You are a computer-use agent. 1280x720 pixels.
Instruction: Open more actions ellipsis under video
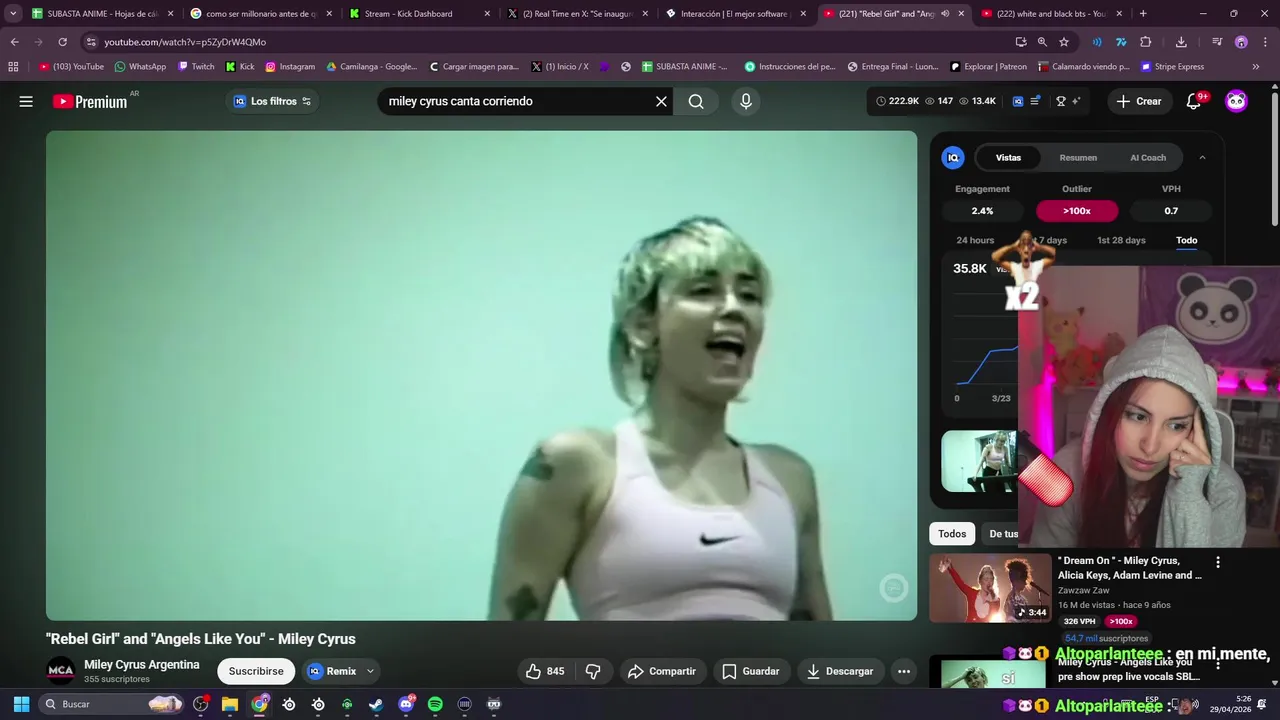coord(904,671)
